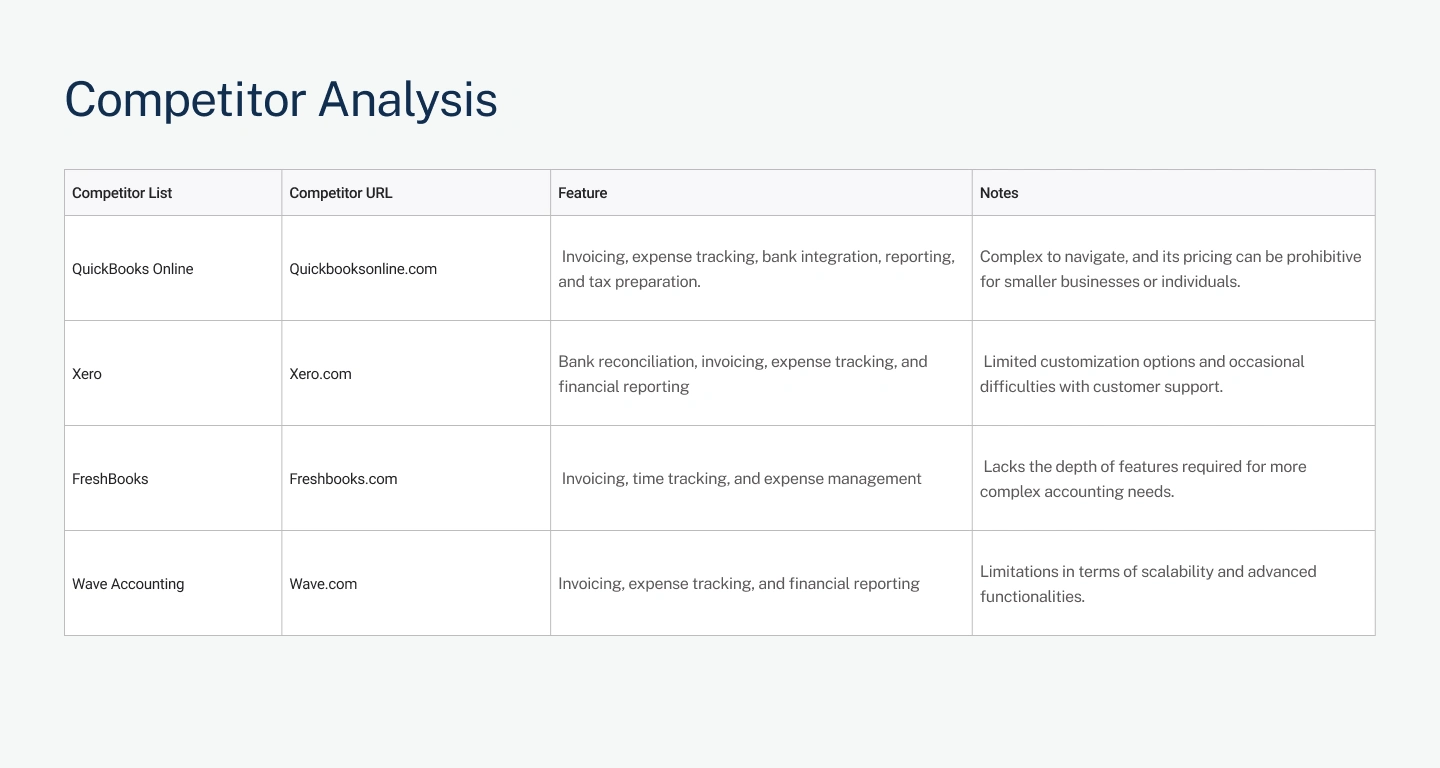
Task: Select the Limited customization options note
Action: click(1142, 374)
